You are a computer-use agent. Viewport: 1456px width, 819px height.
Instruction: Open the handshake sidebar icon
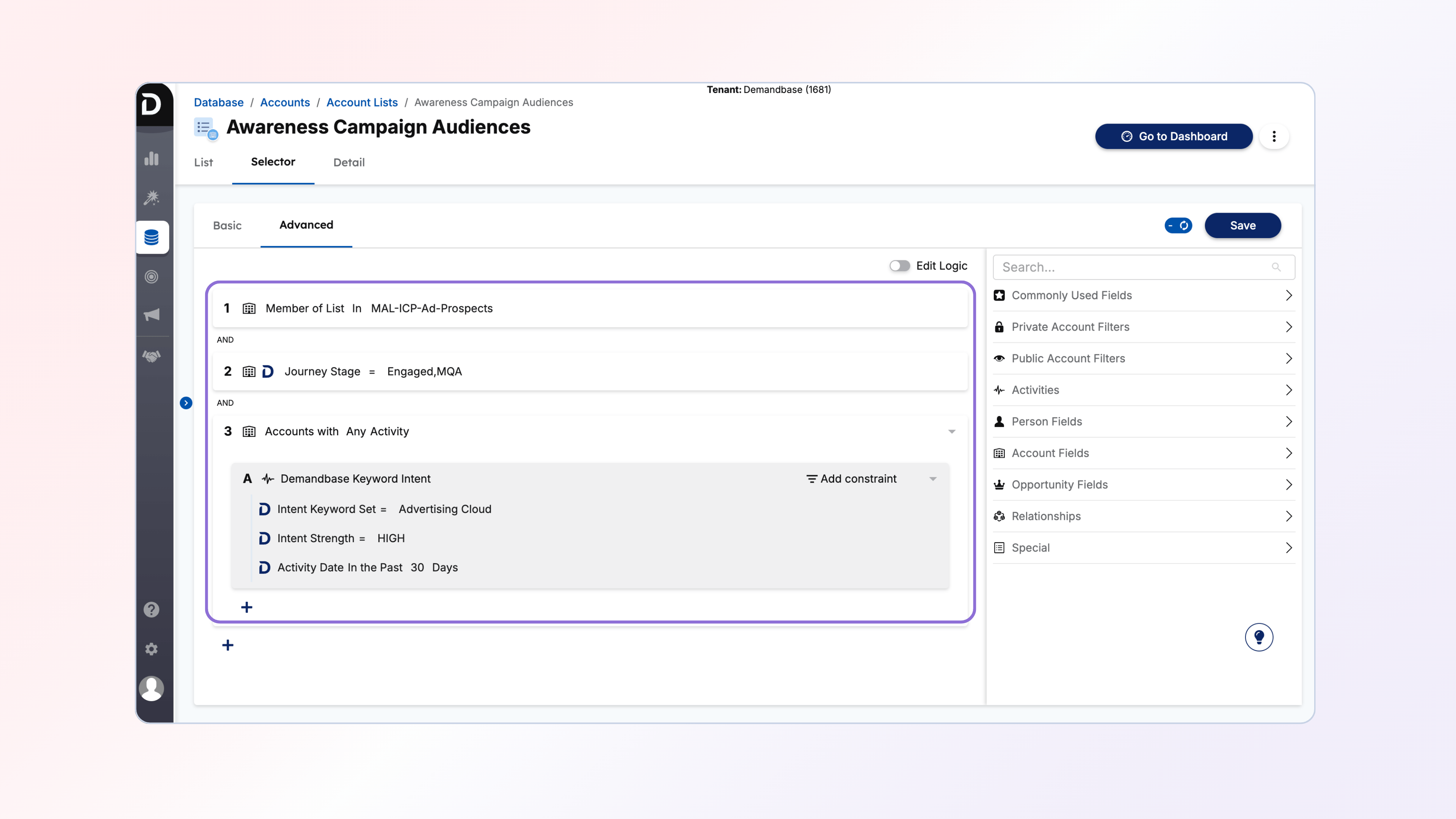pyautogui.click(x=152, y=356)
